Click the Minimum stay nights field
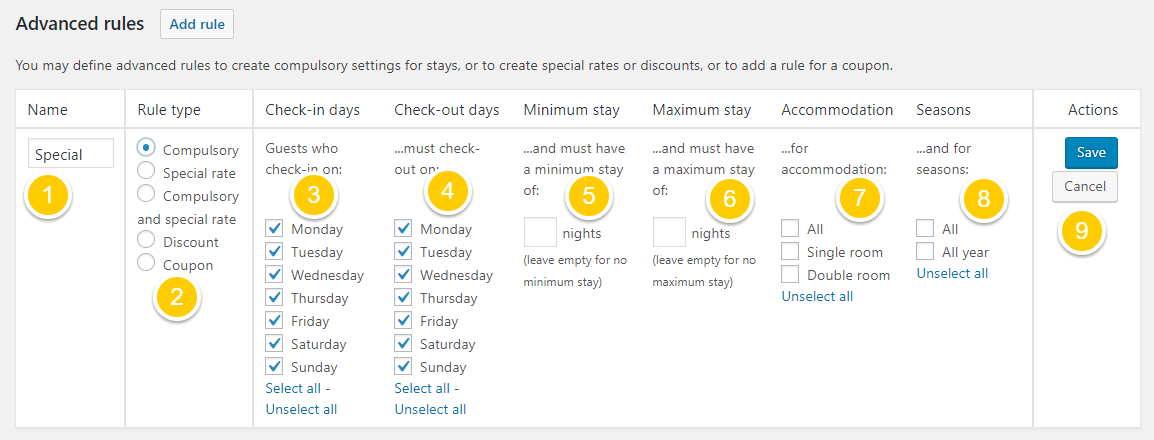The width and height of the screenshot is (1154, 440). 540,233
